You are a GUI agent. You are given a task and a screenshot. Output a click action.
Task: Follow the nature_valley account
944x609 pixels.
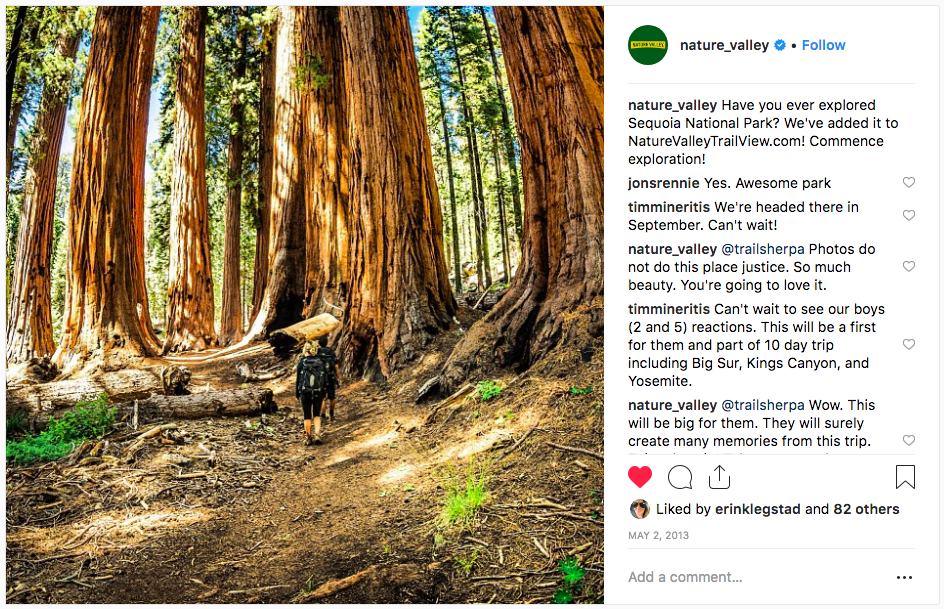[x=823, y=45]
